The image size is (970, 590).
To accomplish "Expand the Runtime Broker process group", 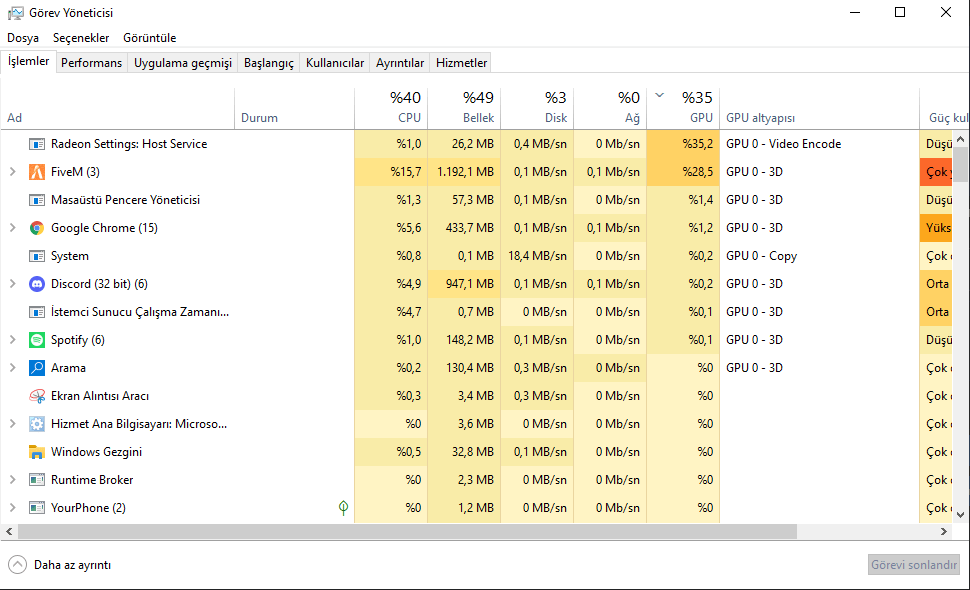I will (x=12, y=480).
